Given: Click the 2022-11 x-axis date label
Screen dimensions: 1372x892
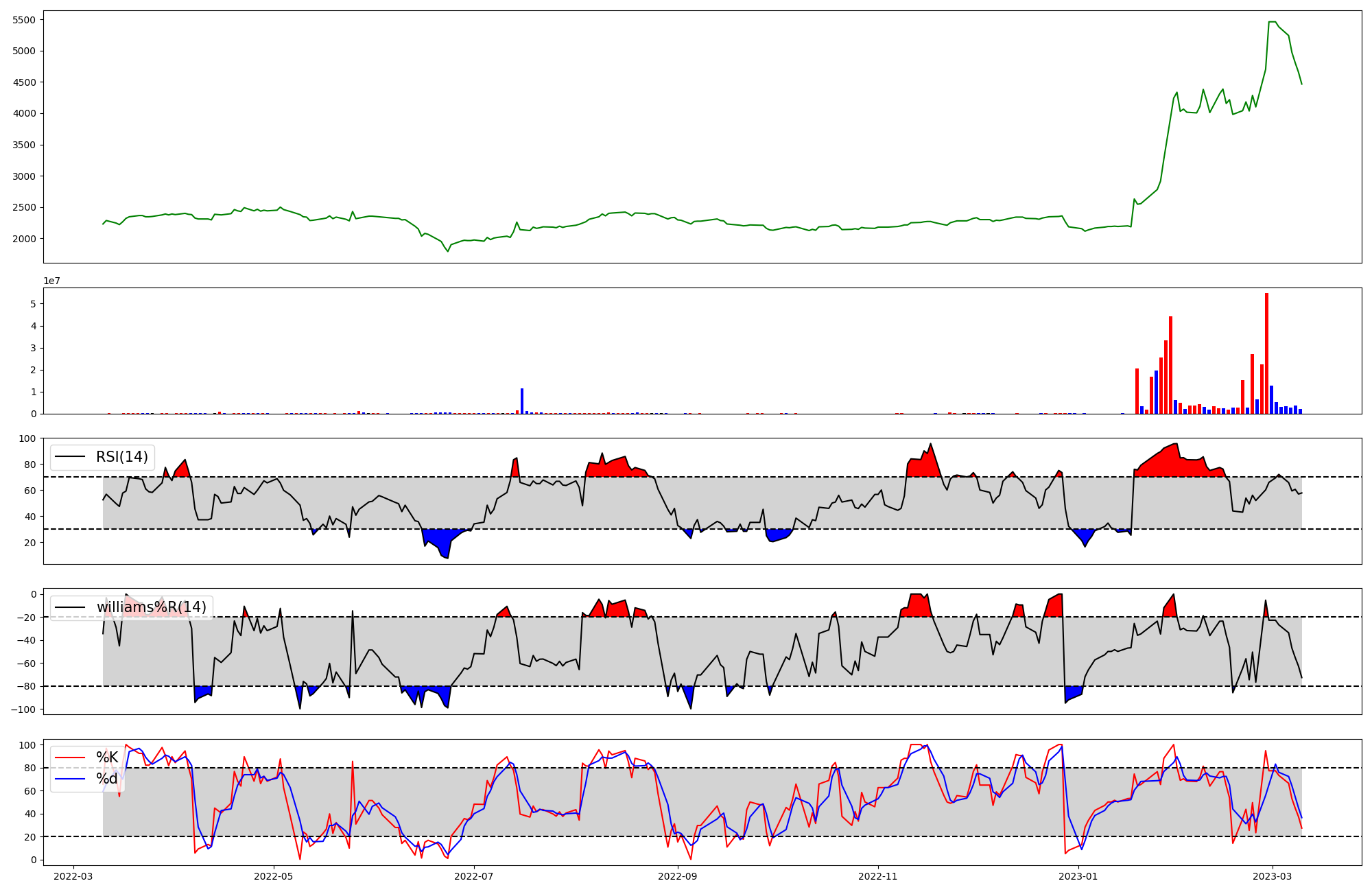Looking at the screenshot, I should pyautogui.click(x=878, y=876).
